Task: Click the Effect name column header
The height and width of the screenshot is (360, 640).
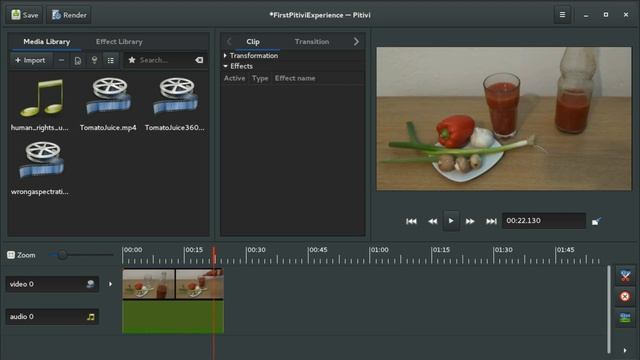Action: (295, 78)
